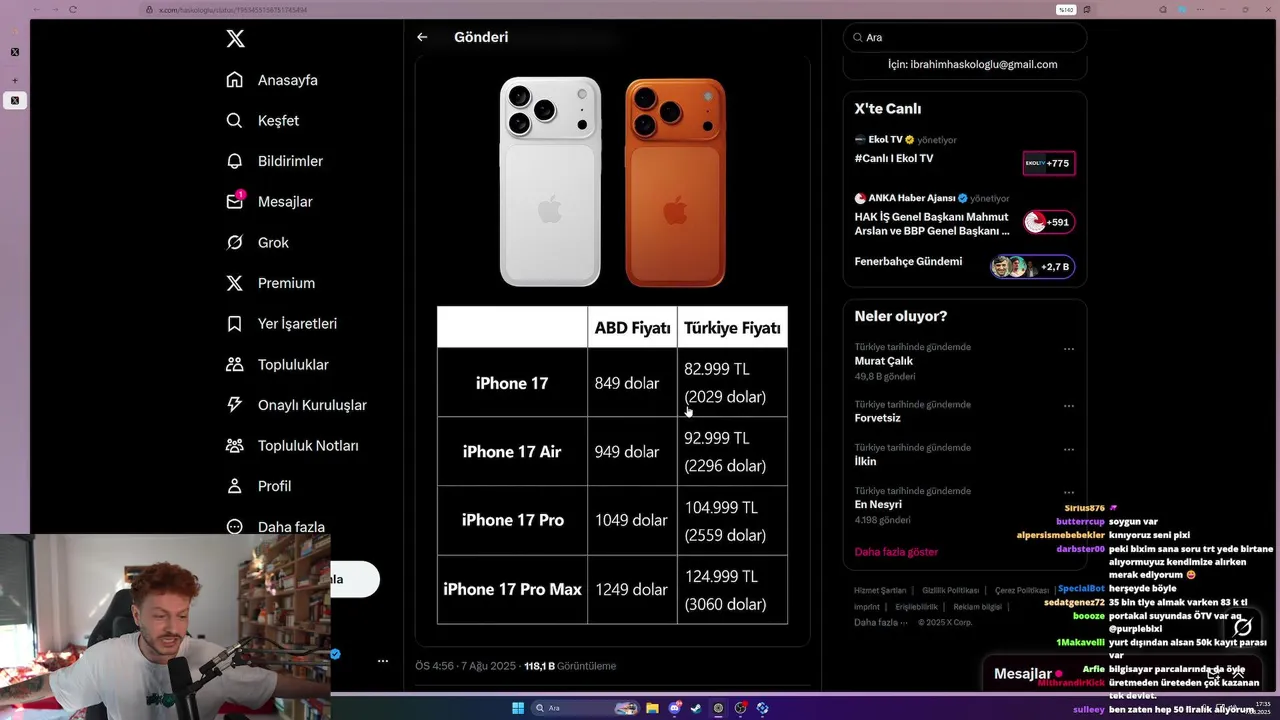The width and height of the screenshot is (1280, 720).
Task: Open the Profil page
Action: 259,486
